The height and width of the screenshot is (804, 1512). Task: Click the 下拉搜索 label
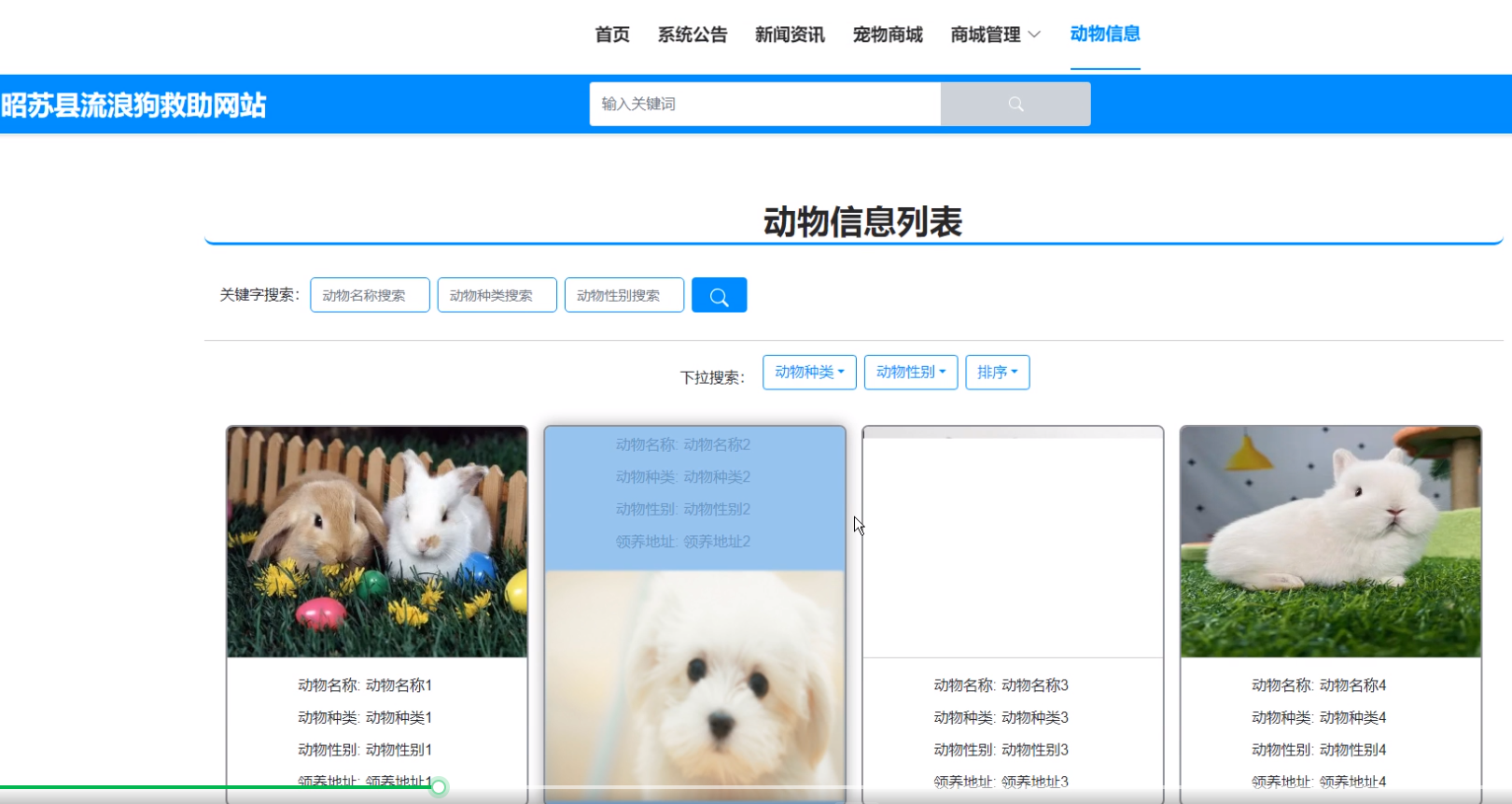(712, 377)
